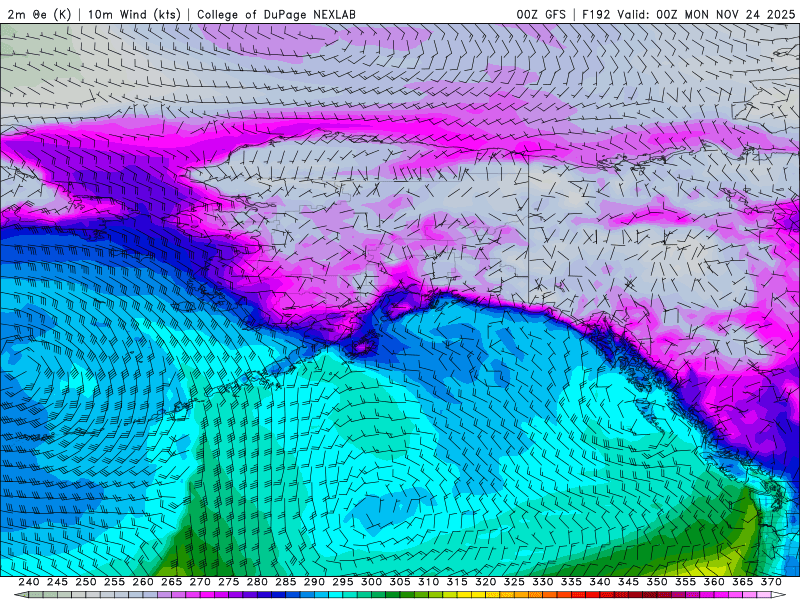Viewport: 800px width, 600px height.
Task: Click the right arrow end of the color bar
Action: coord(778,595)
